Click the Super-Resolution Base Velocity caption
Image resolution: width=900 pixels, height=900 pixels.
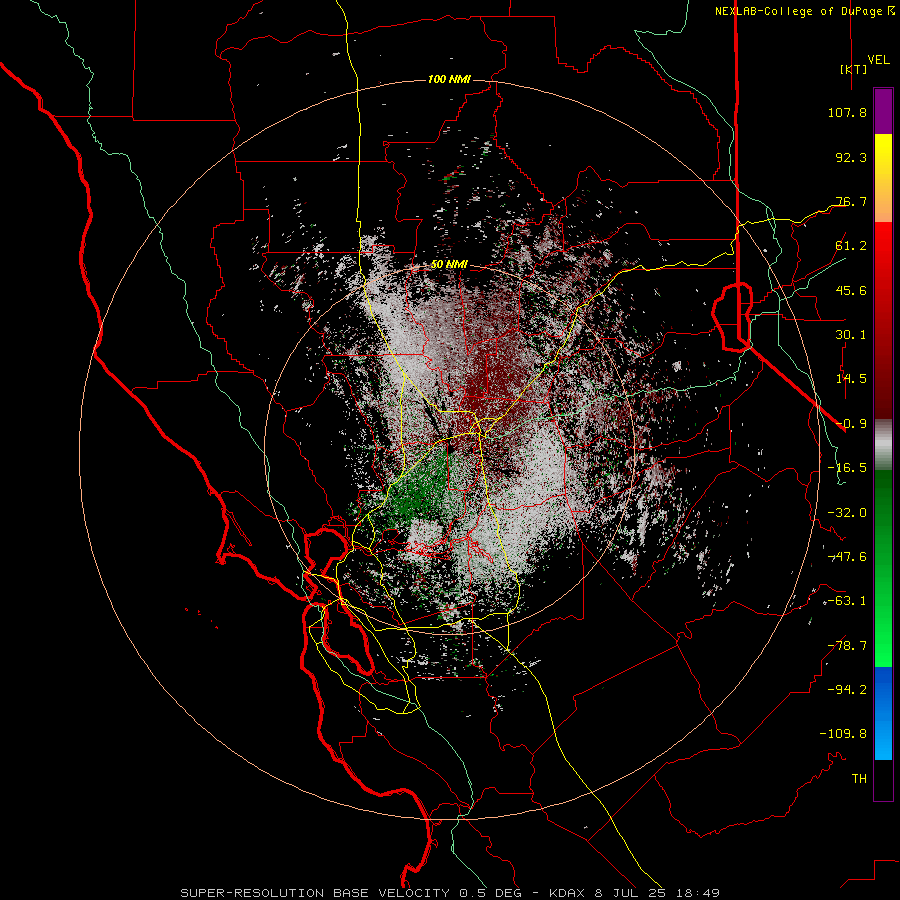click(450, 893)
